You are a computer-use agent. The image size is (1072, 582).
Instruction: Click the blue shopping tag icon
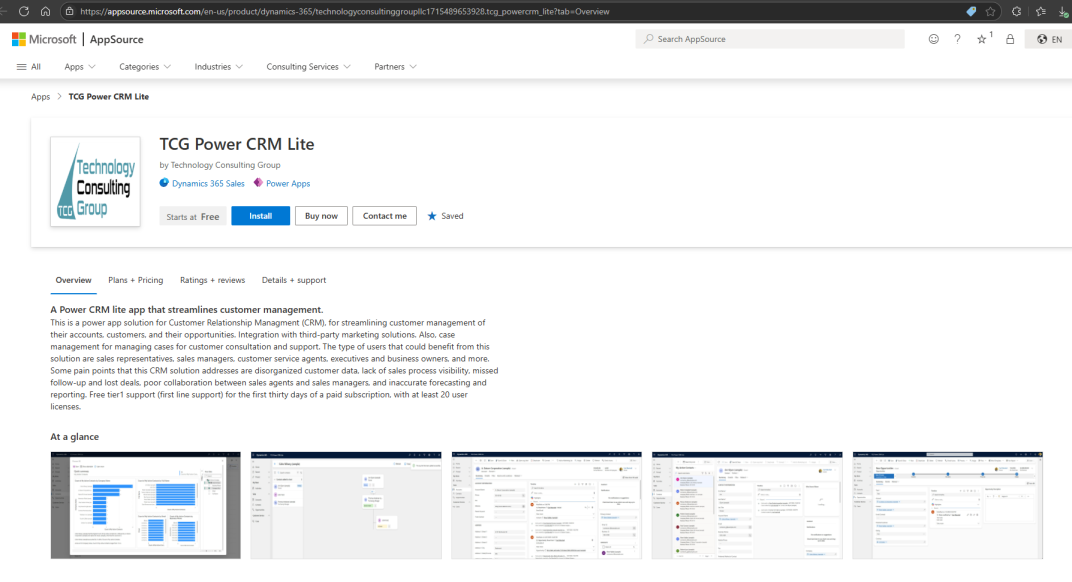971,11
